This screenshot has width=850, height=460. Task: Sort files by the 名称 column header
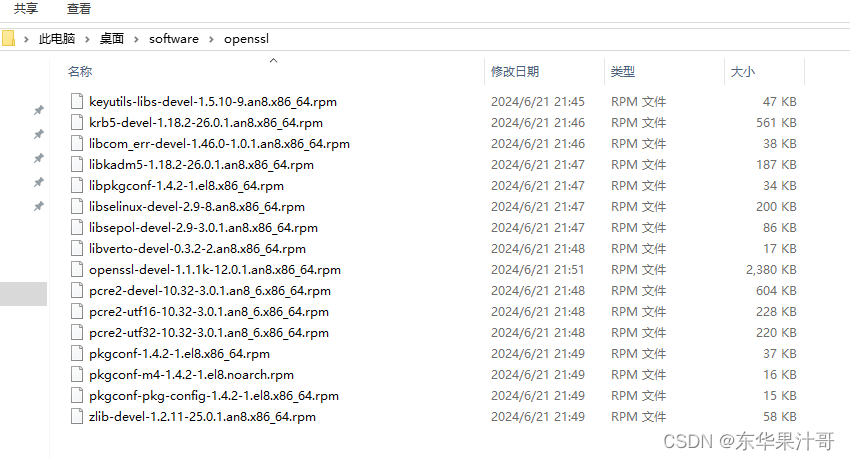click(x=80, y=72)
